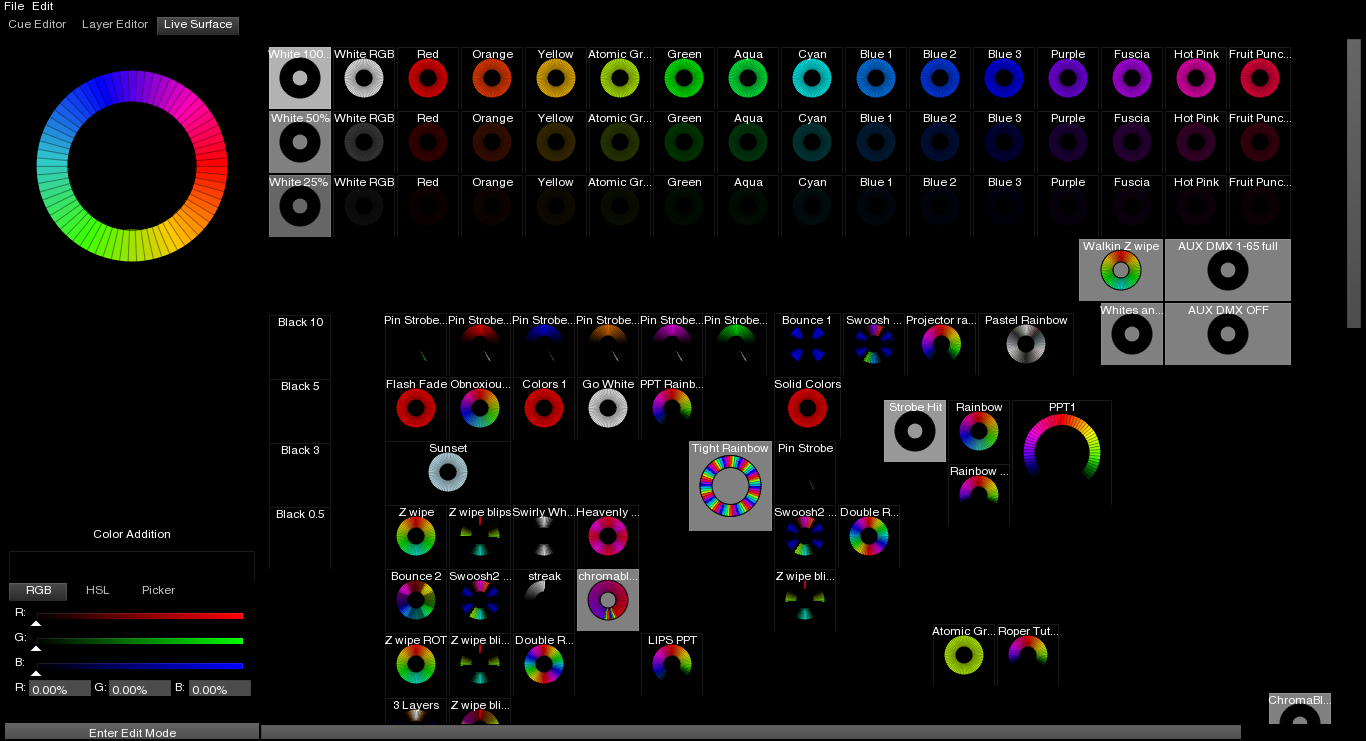Activate the red Pin Strobe tile

tap(480, 344)
